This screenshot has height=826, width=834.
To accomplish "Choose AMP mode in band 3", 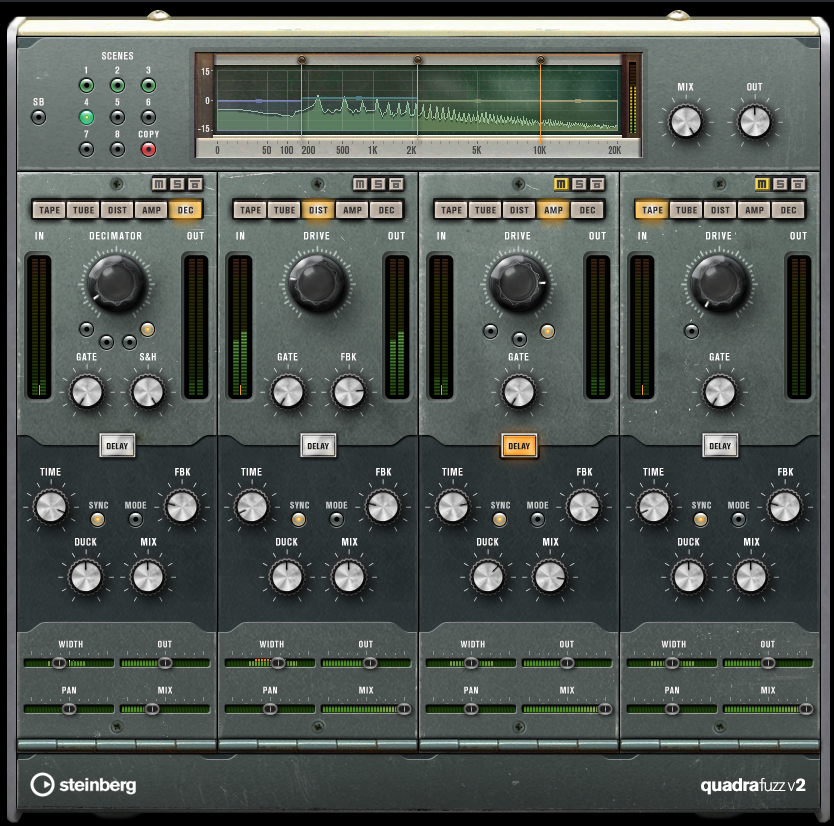I will tap(554, 210).
